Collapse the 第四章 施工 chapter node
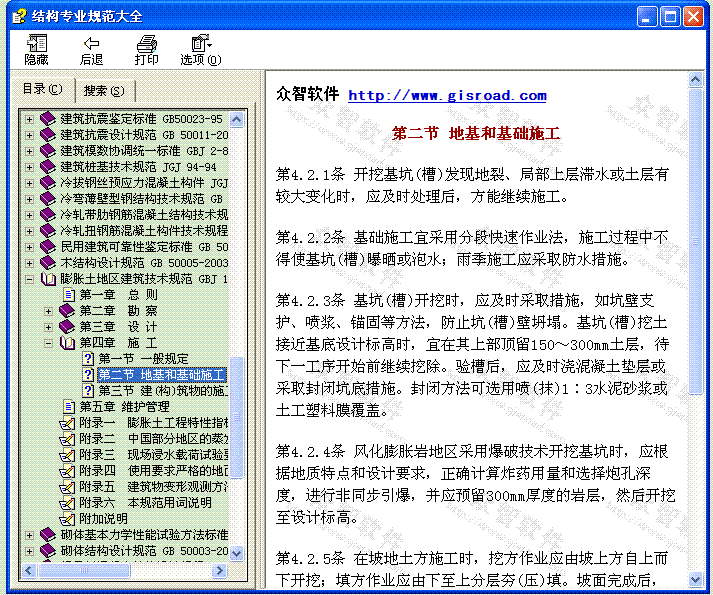This screenshot has height=595, width=713. 49,343
